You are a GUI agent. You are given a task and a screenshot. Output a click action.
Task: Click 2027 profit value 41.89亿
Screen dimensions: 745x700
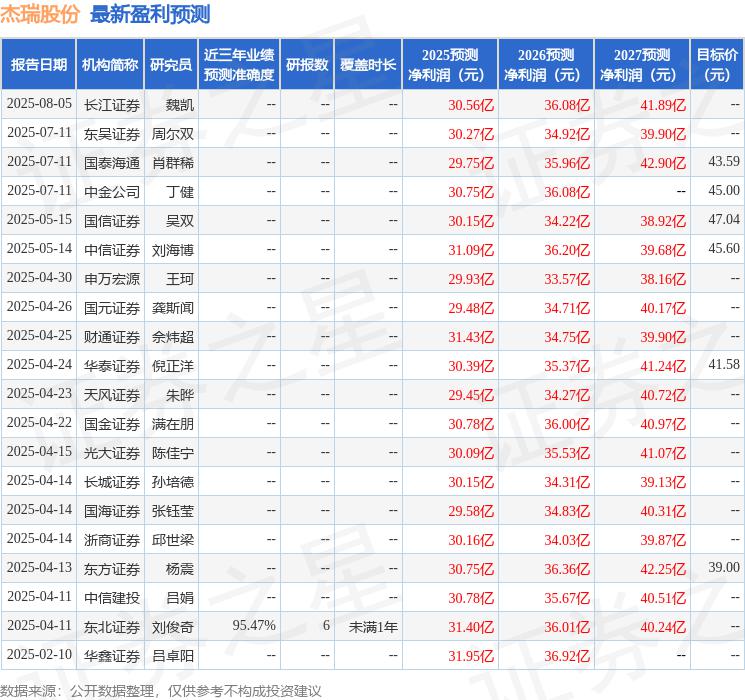[x=663, y=105]
